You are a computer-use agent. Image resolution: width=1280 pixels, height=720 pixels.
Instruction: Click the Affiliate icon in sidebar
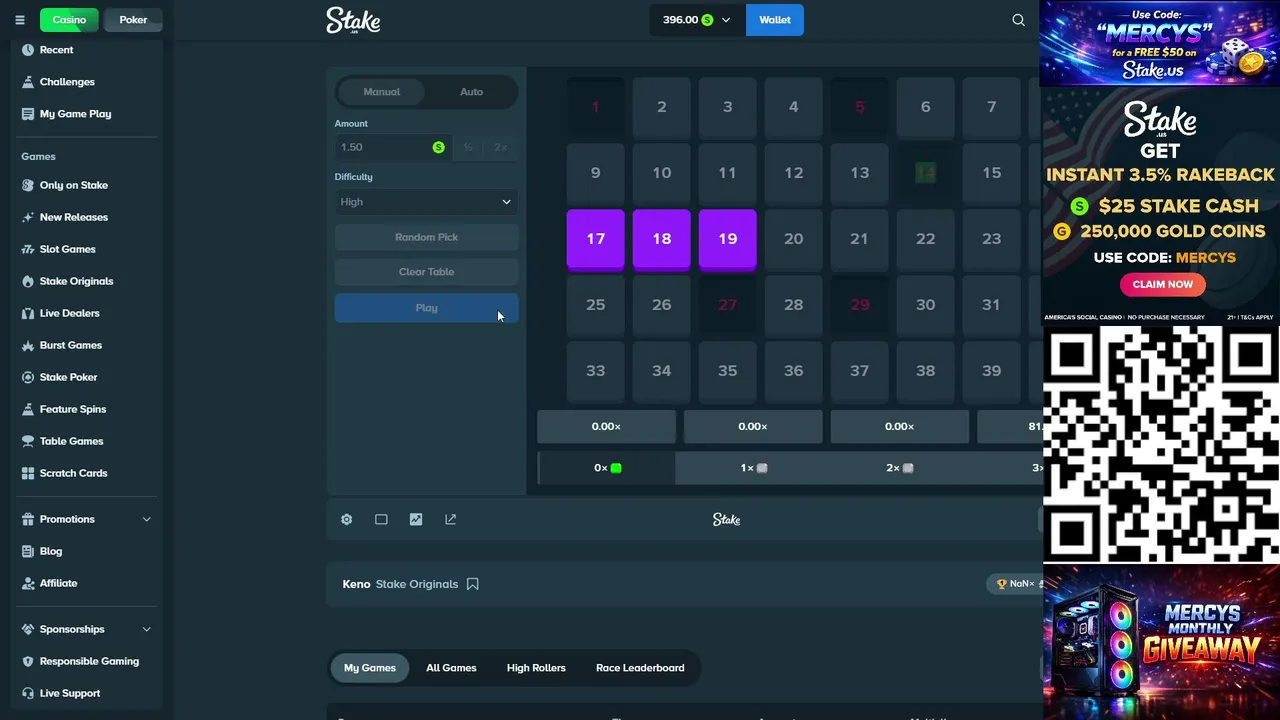coord(28,583)
